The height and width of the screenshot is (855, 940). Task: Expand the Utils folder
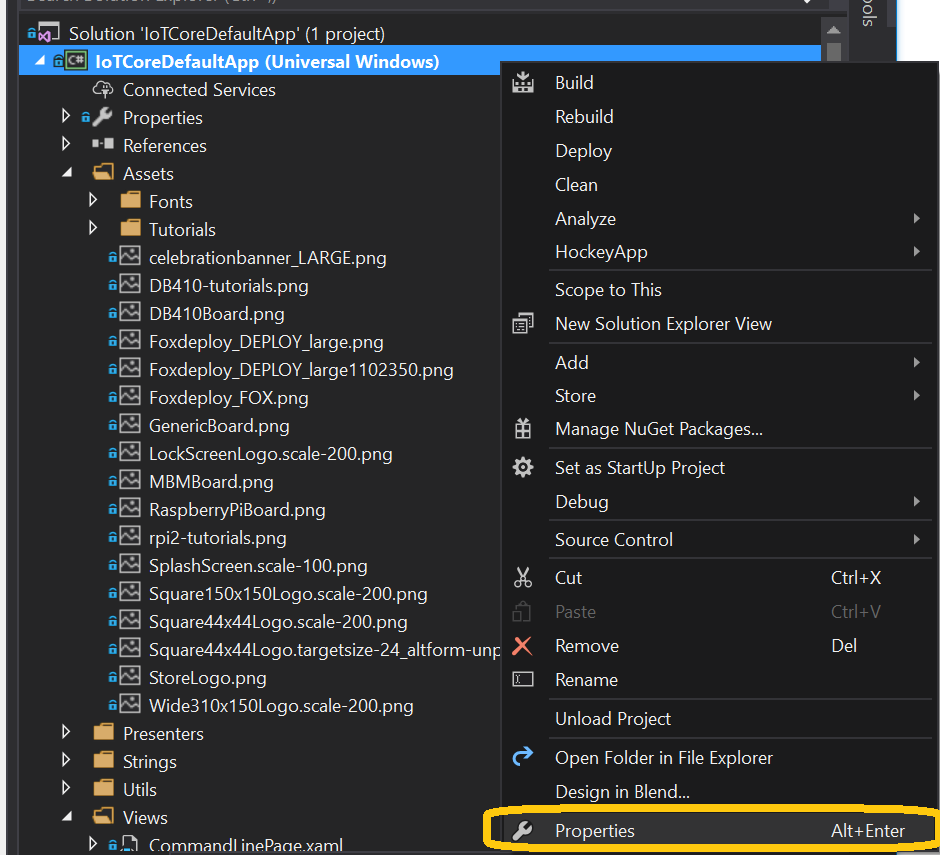coord(66,788)
